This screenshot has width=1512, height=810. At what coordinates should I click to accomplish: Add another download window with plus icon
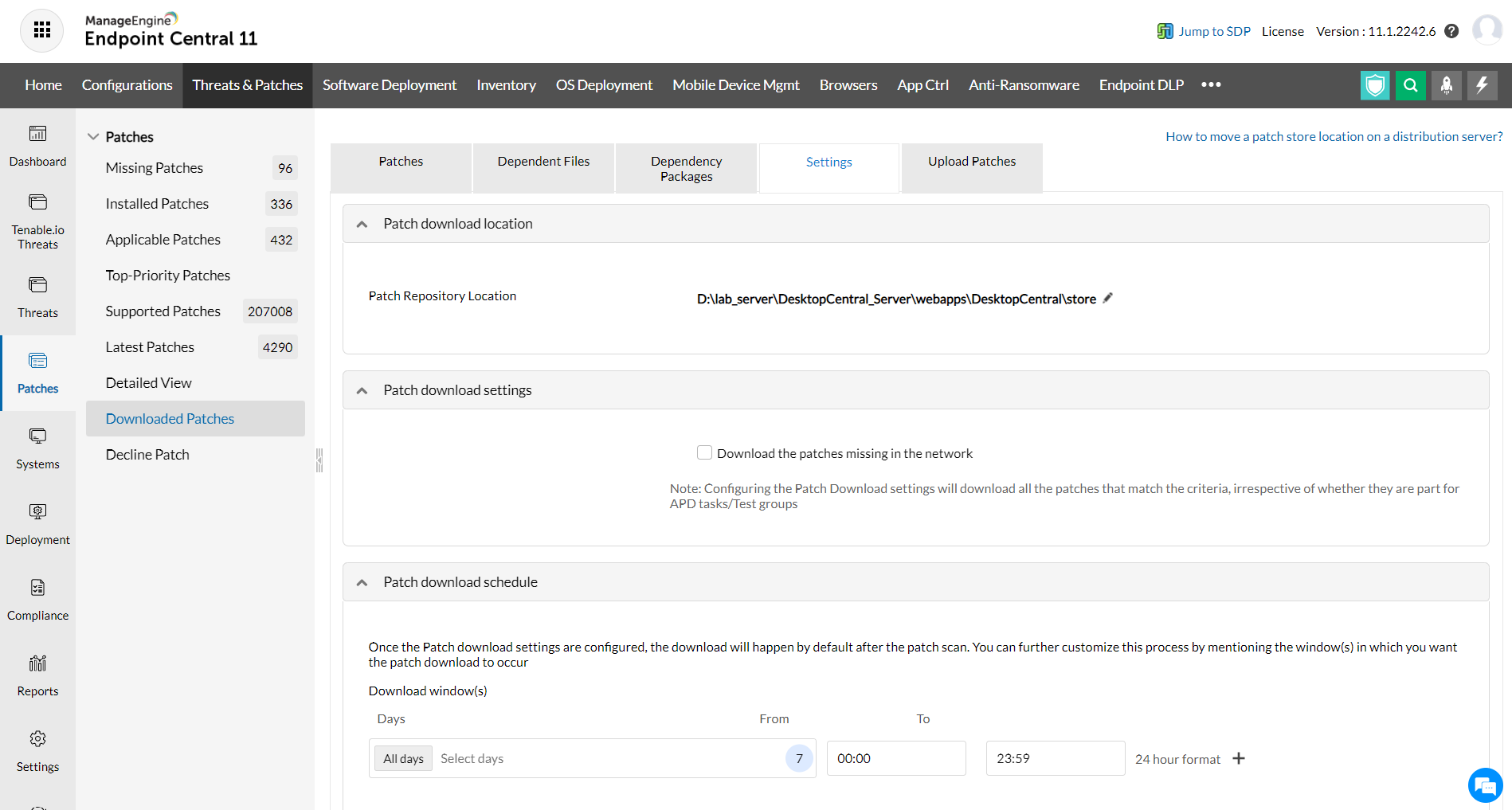1239,758
